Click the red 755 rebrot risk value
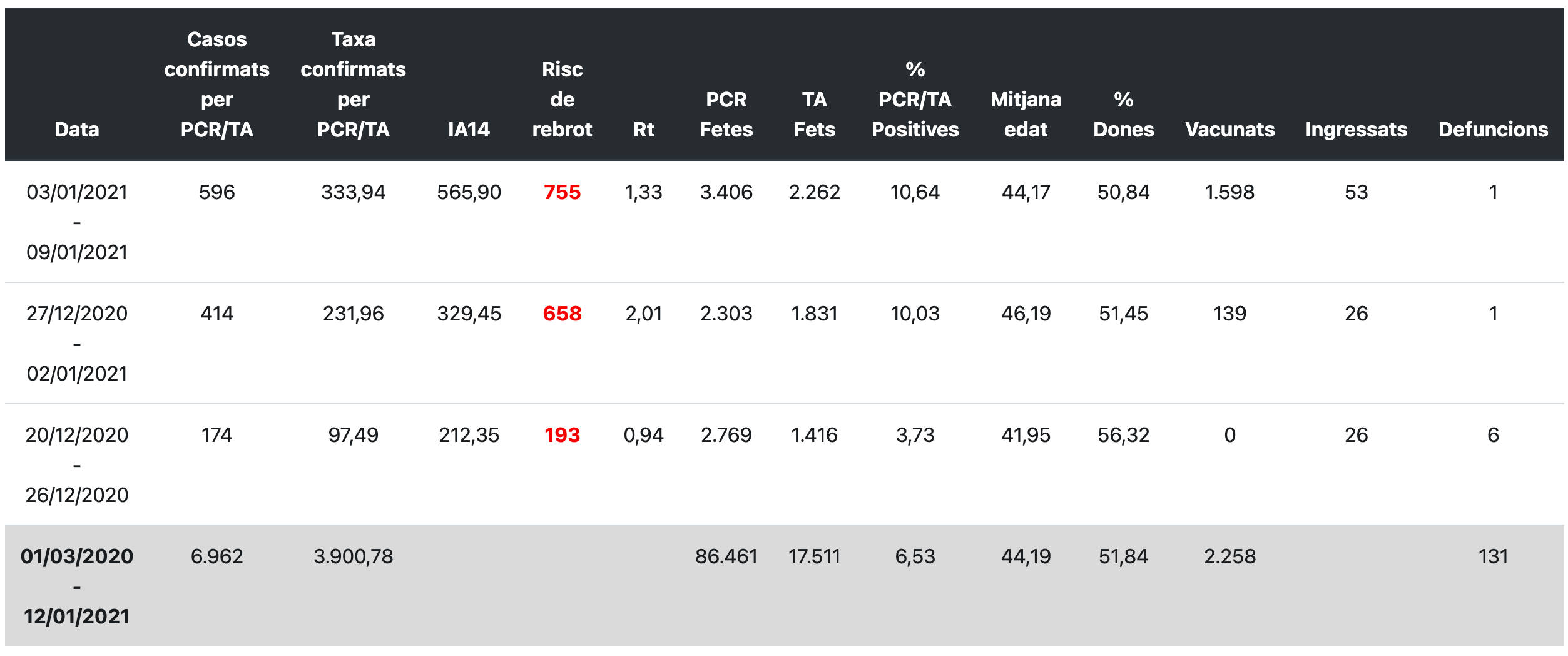Screen dimensions: 1568x656 pos(562,192)
